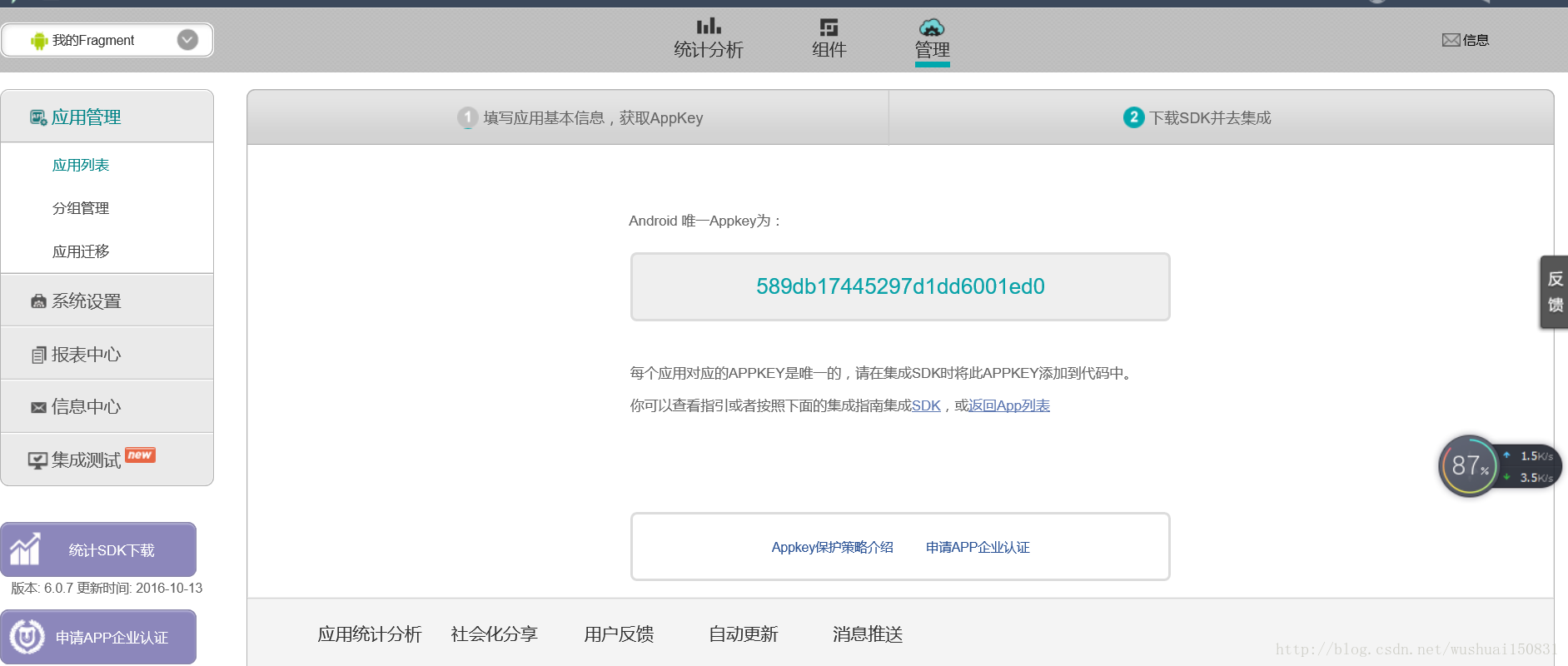Screen dimensions: 1568x666
Task: Click the Android robot icon next to 我的Fragment
Action: point(38,41)
